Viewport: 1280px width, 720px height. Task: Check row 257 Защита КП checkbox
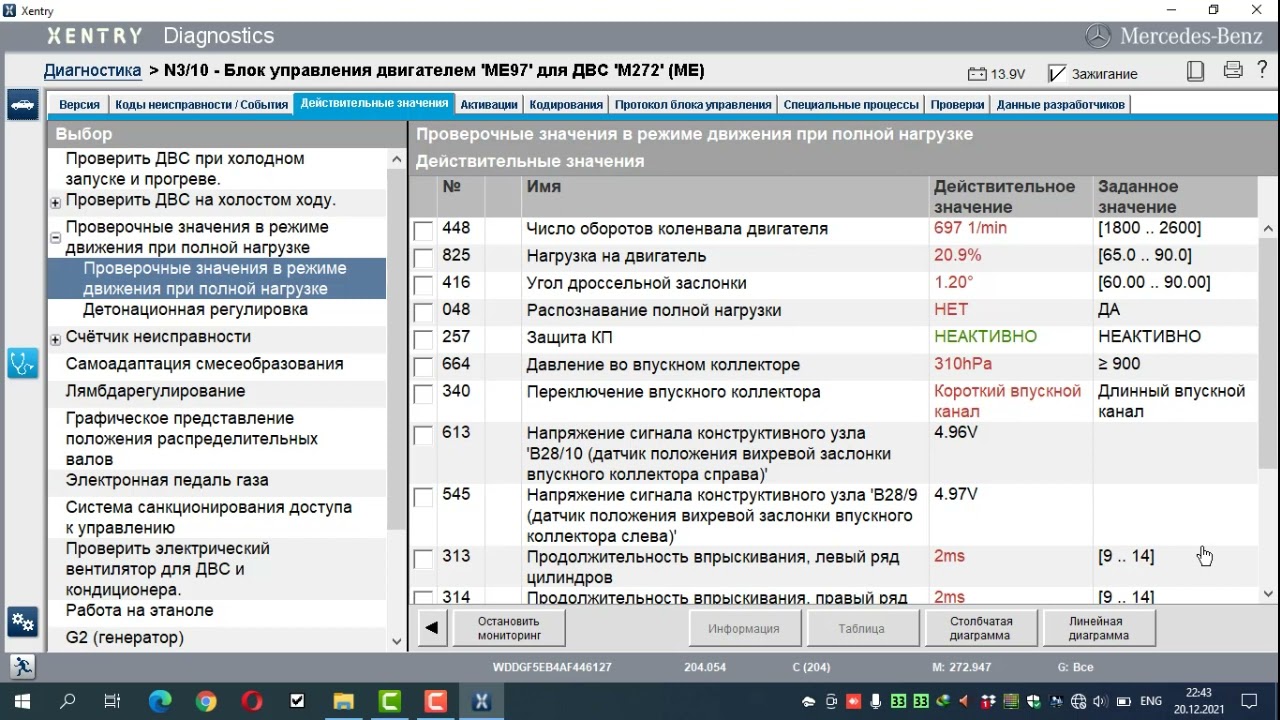(x=423, y=339)
